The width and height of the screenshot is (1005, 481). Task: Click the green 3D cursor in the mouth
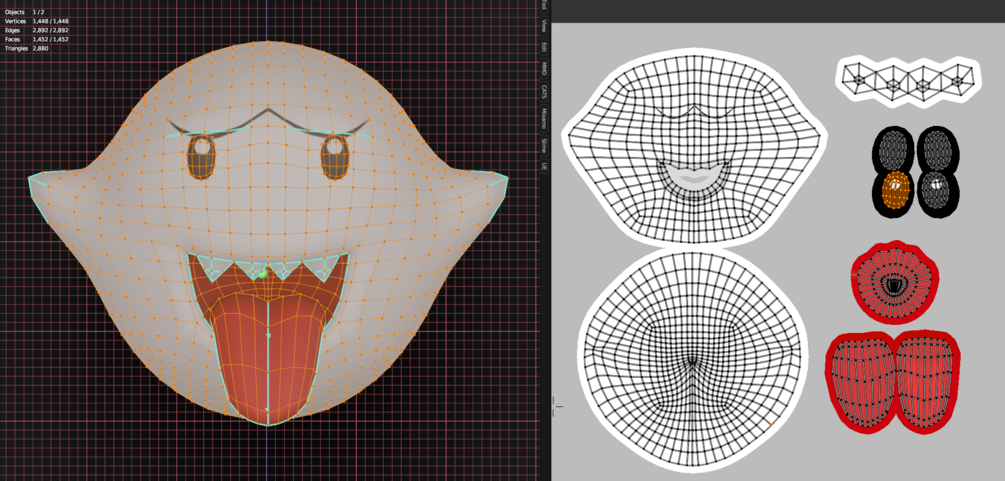(x=263, y=274)
